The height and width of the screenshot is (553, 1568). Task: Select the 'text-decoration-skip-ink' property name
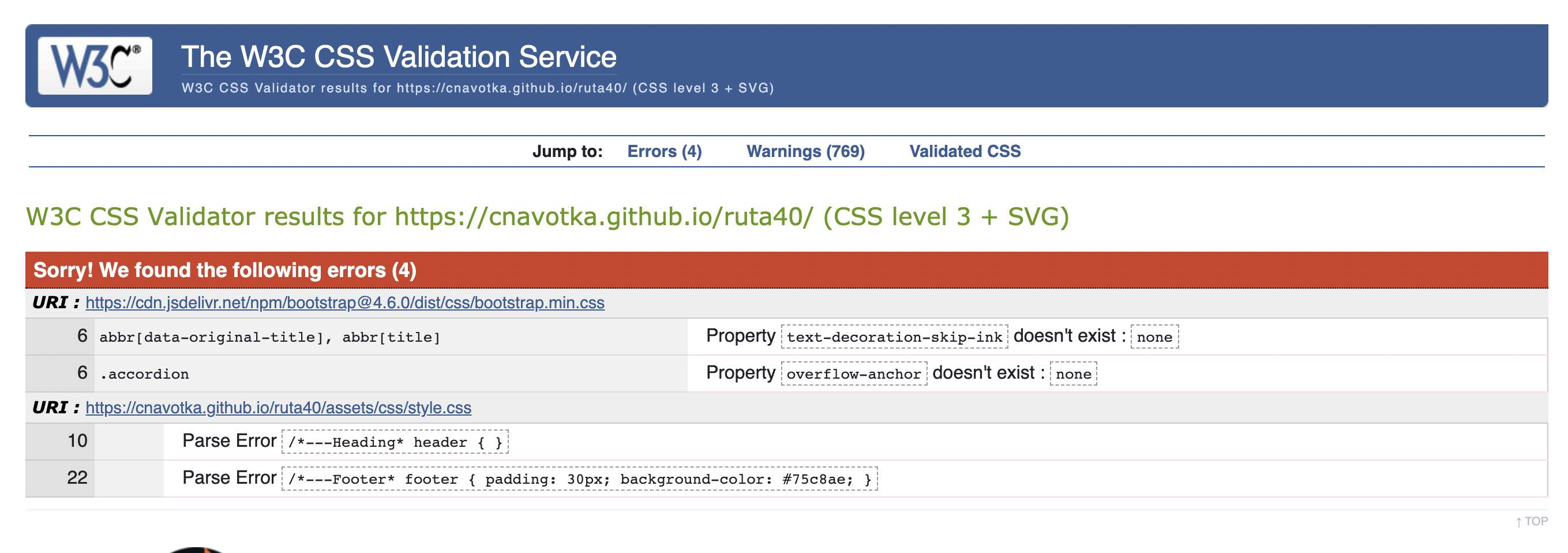tap(894, 337)
